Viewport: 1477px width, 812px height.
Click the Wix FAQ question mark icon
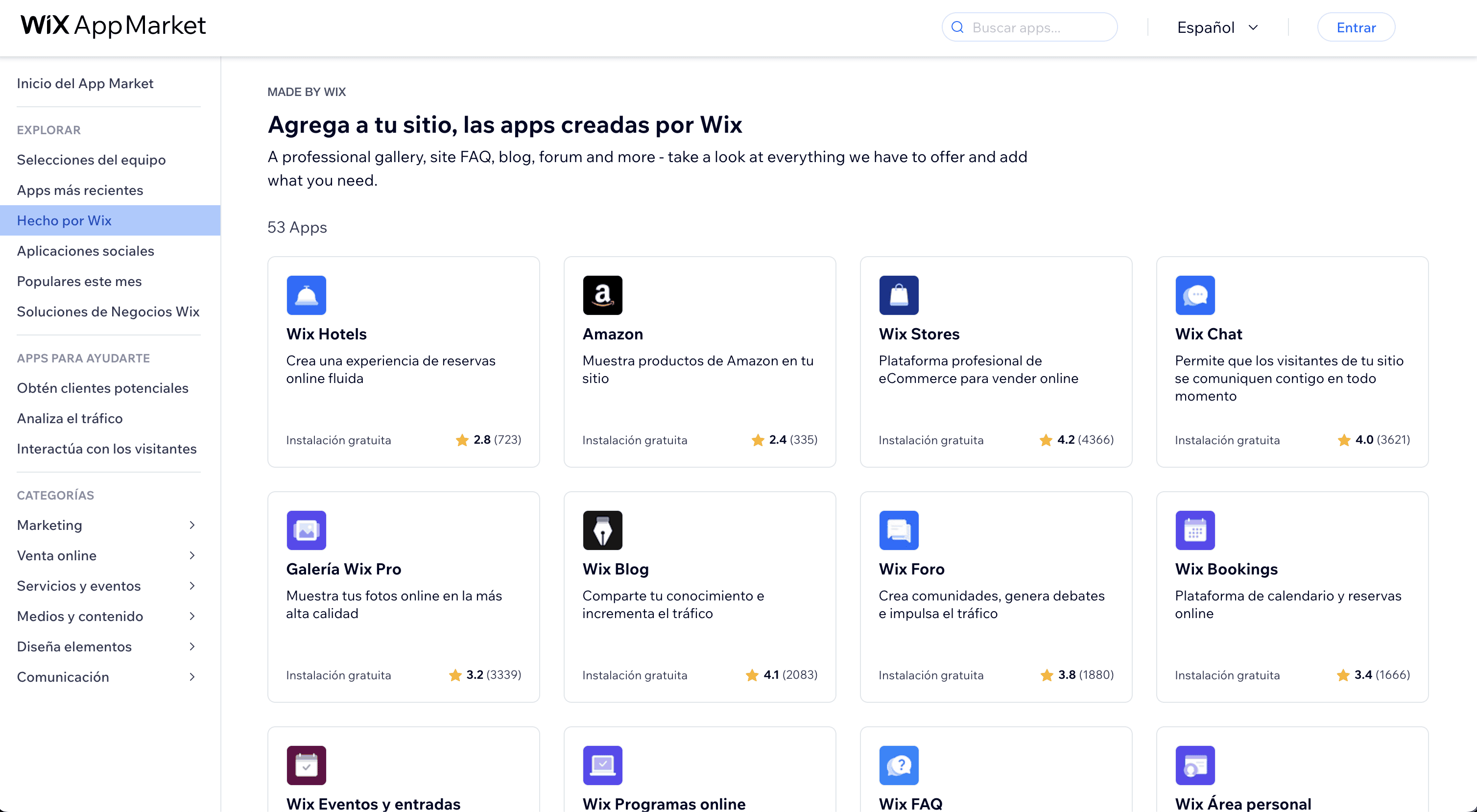899,765
